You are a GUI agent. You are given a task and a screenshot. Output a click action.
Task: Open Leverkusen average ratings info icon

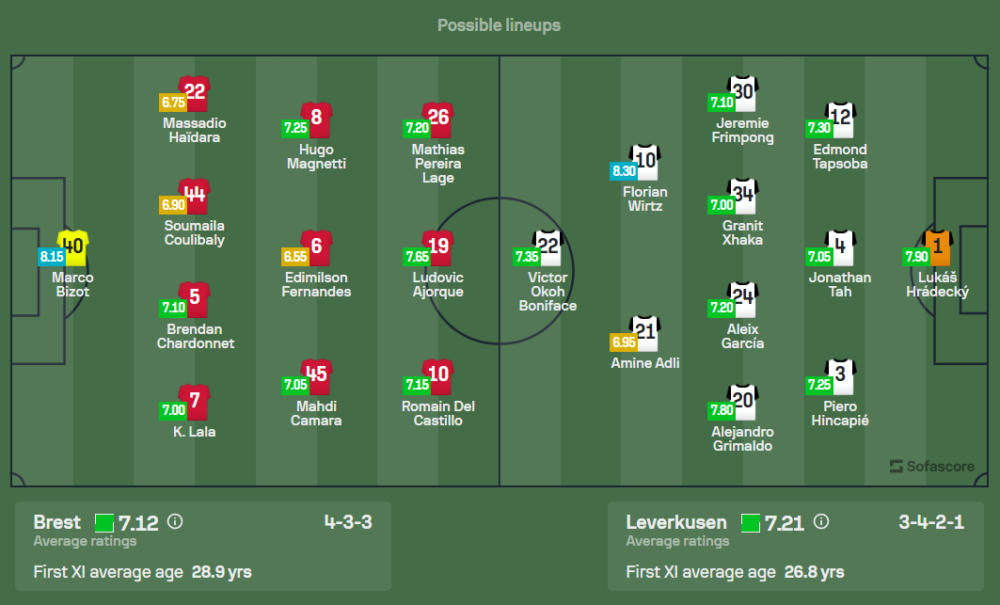point(821,522)
